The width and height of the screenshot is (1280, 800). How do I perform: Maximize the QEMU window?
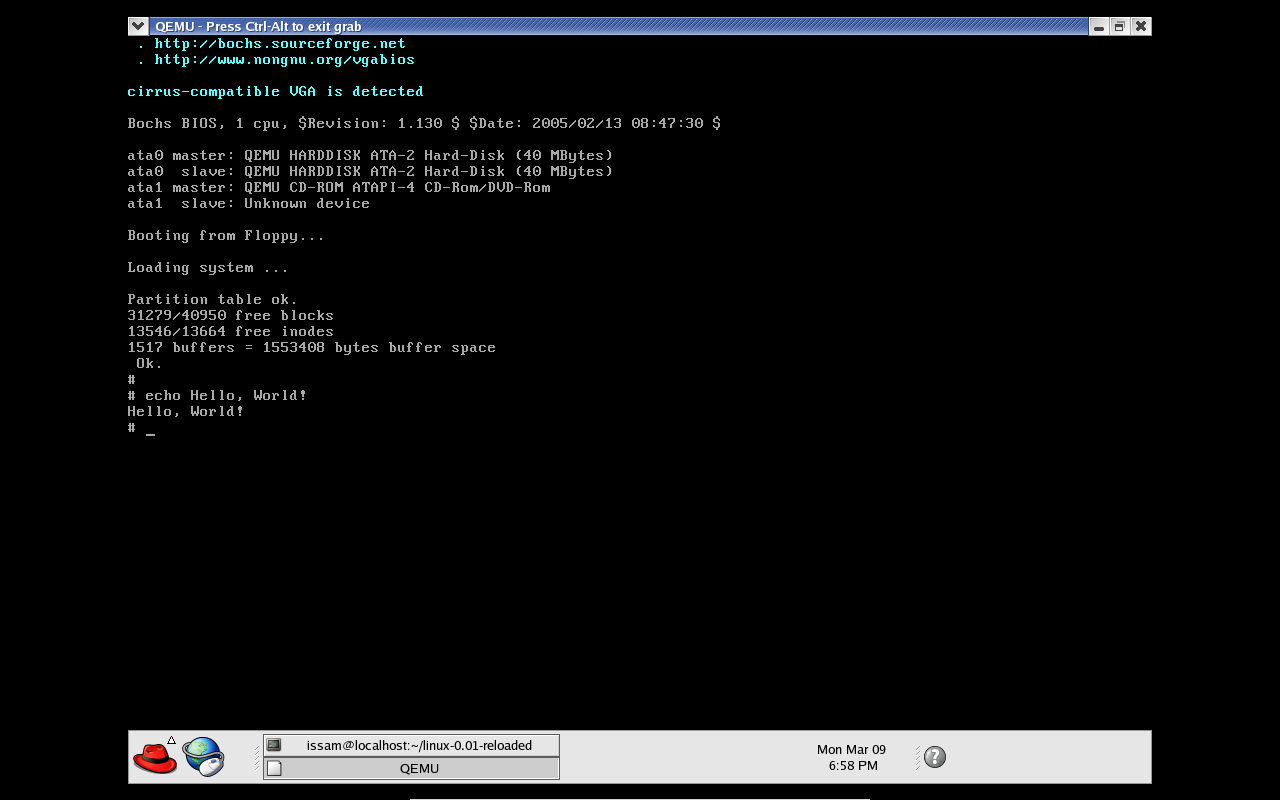tap(1120, 26)
